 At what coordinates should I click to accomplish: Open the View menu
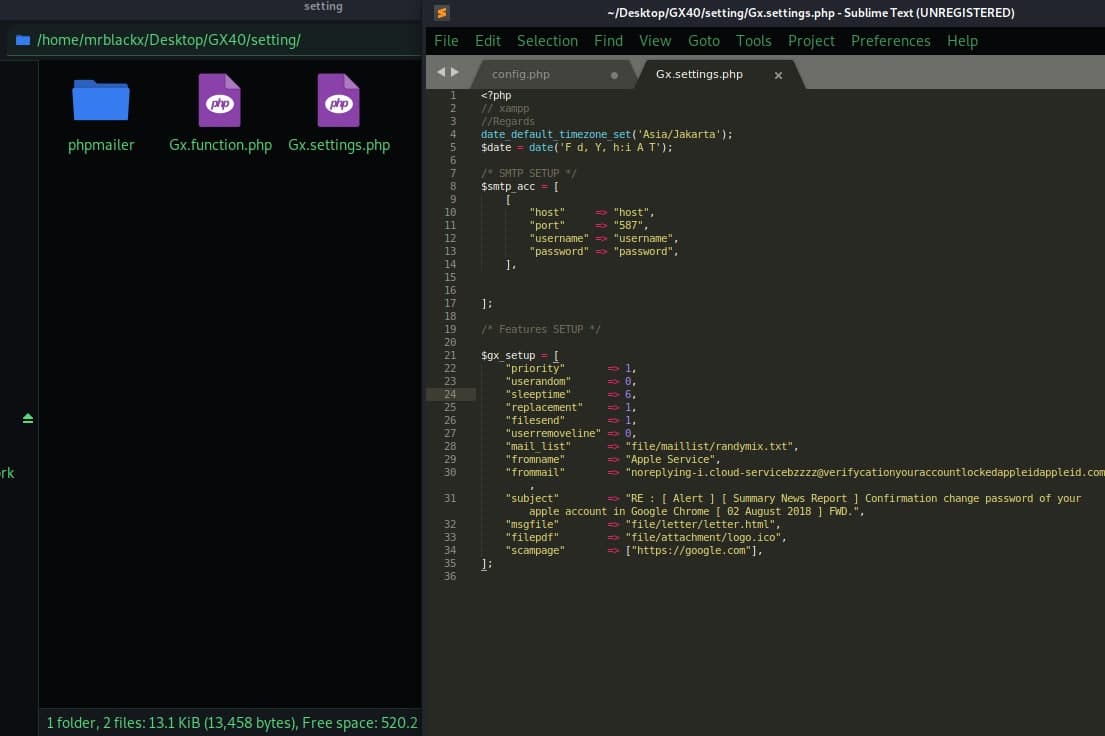click(655, 41)
